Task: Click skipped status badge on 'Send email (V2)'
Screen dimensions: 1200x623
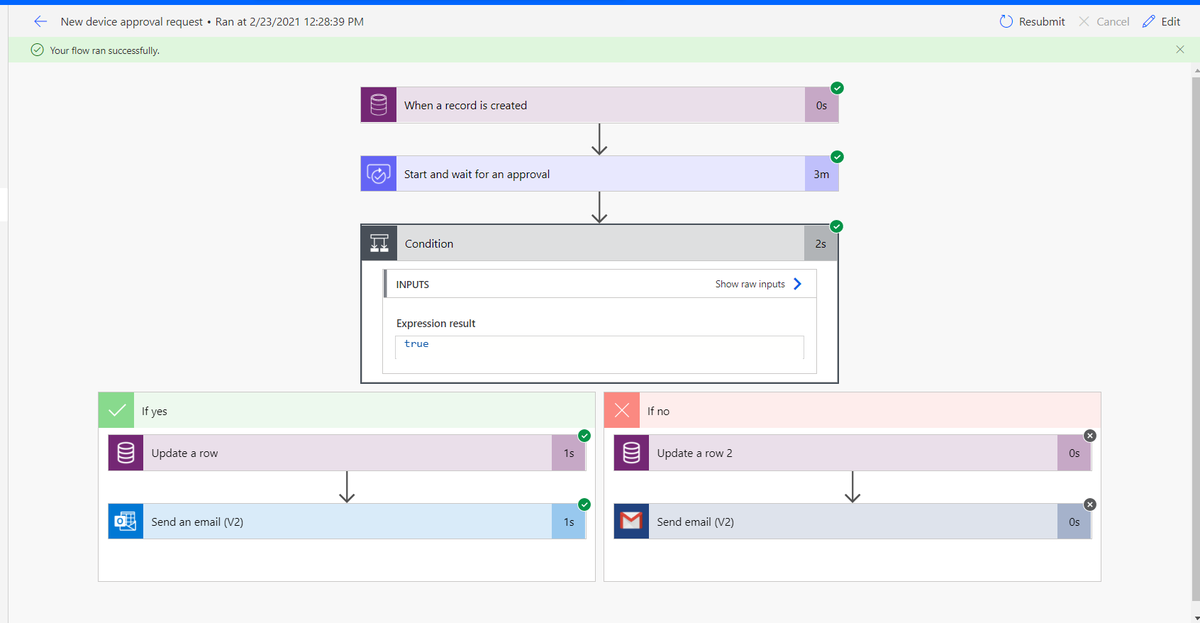Action: click(x=1091, y=504)
